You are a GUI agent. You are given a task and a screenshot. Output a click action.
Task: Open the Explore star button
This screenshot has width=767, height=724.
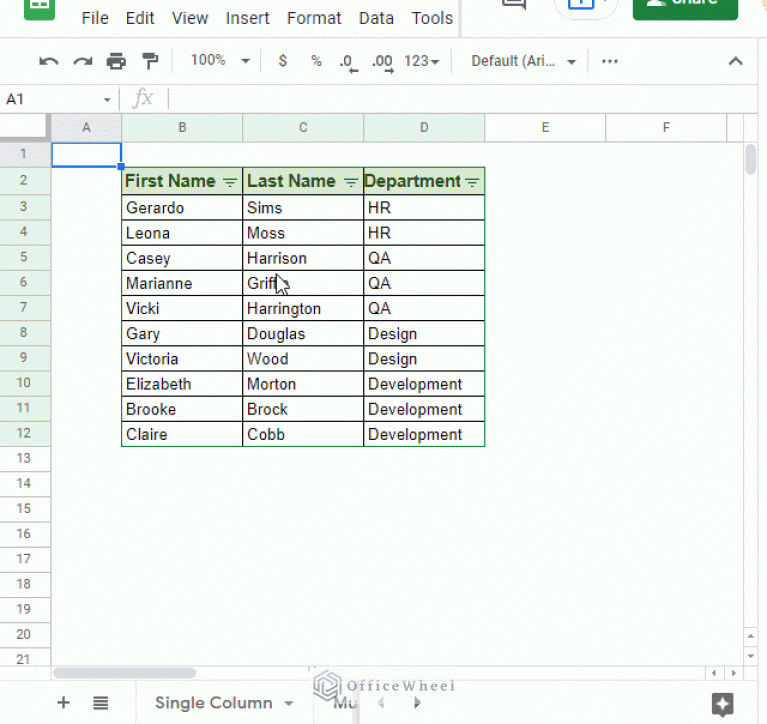click(722, 704)
